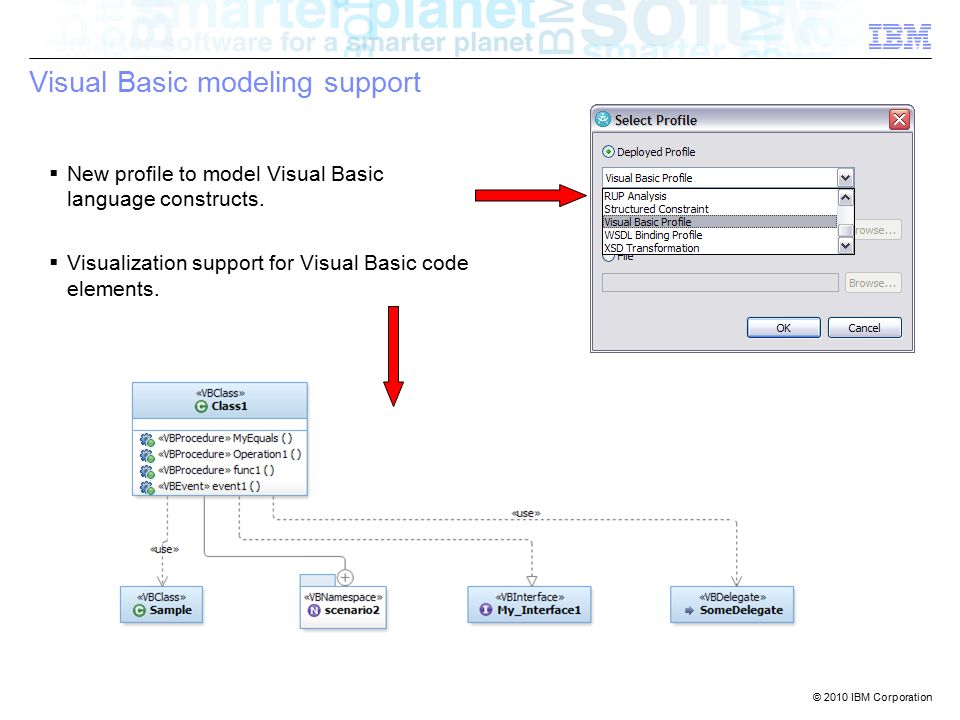Viewport: 960px width, 720px height.
Task: Pick XSD Transformation from list
Action: coord(651,248)
